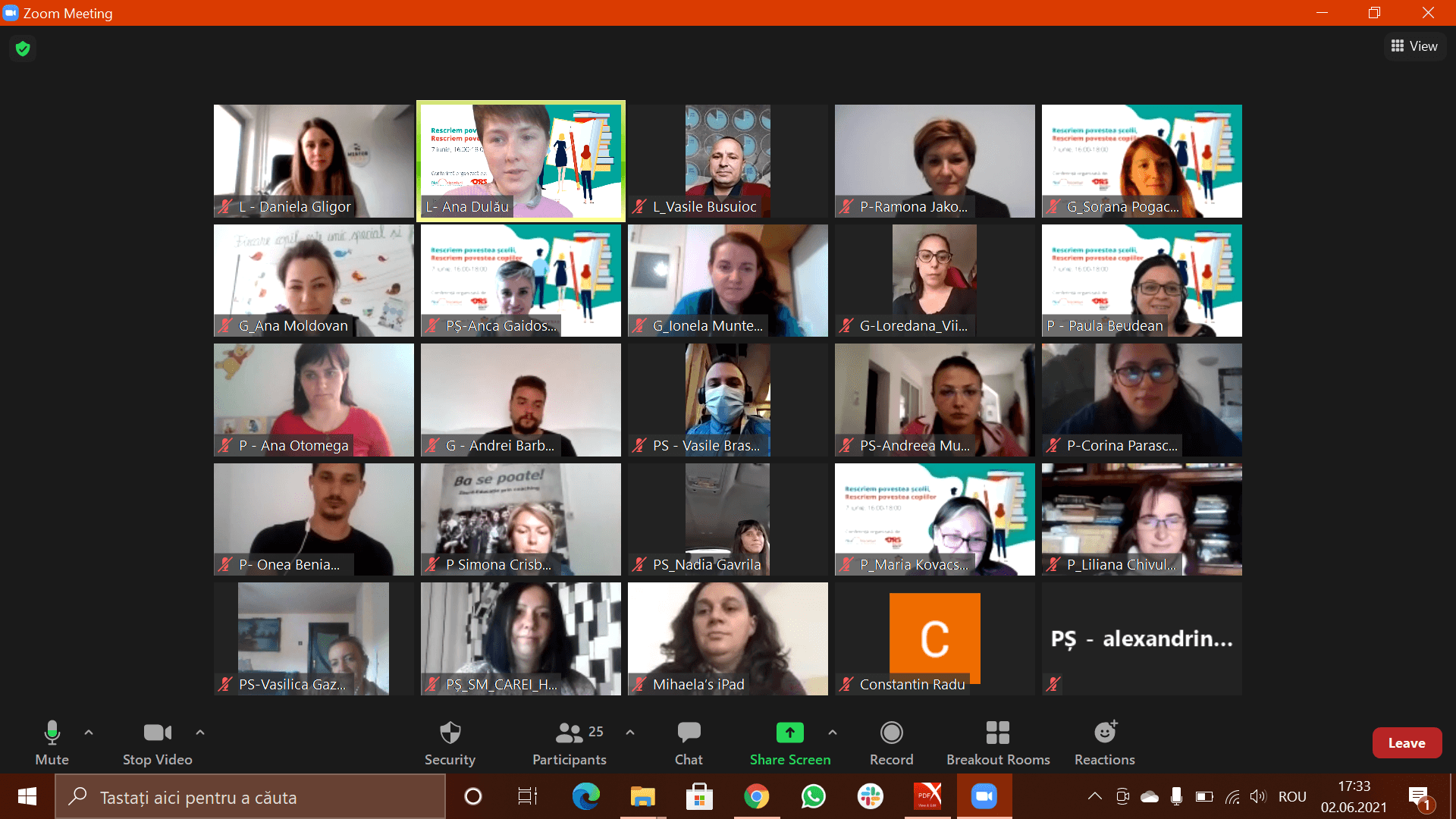The image size is (1456, 819).
Task: Expand video options arrow next to Stop Video
Action: click(x=200, y=733)
